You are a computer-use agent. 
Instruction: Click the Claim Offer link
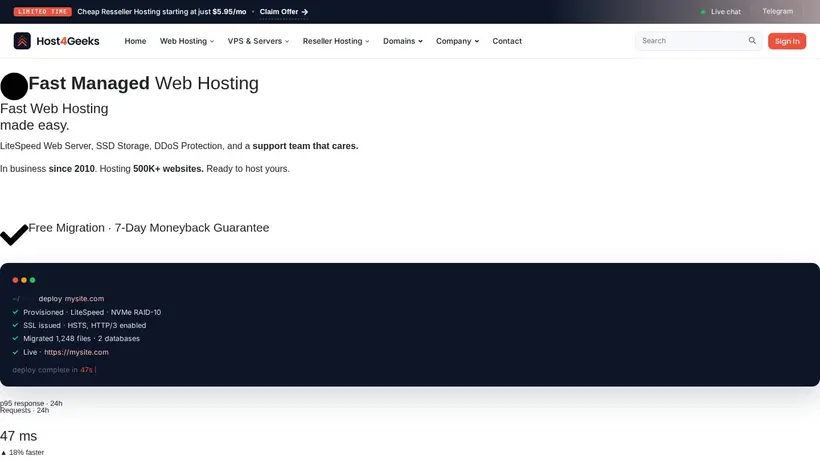[x=283, y=11]
